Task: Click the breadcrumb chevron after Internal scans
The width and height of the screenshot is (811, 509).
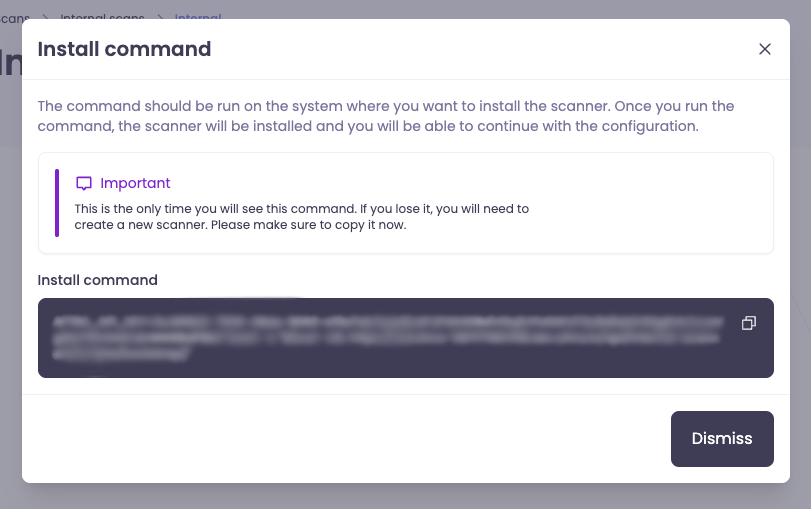Action: (x=160, y=17)
